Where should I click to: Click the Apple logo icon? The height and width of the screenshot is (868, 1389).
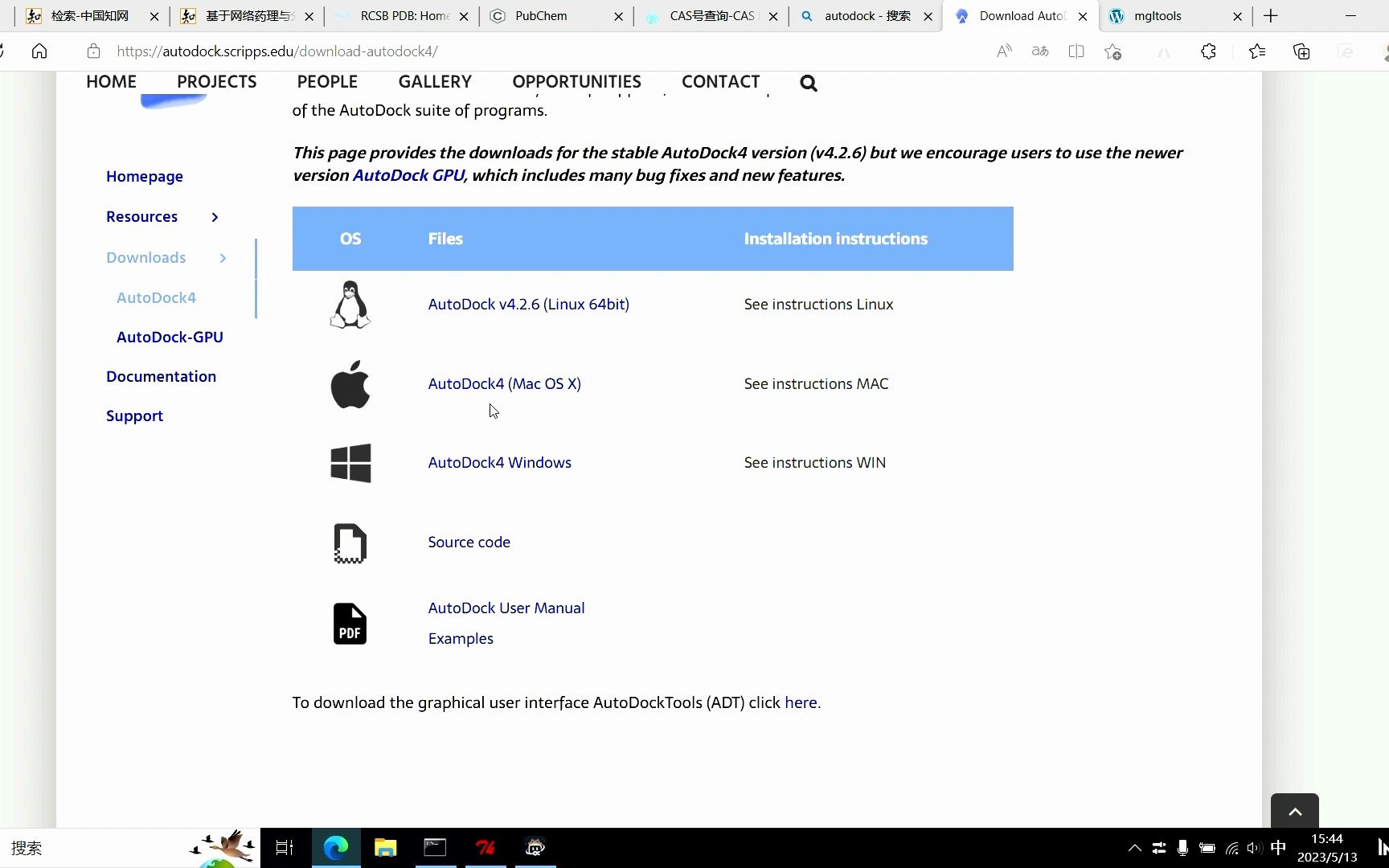[350, 384]
